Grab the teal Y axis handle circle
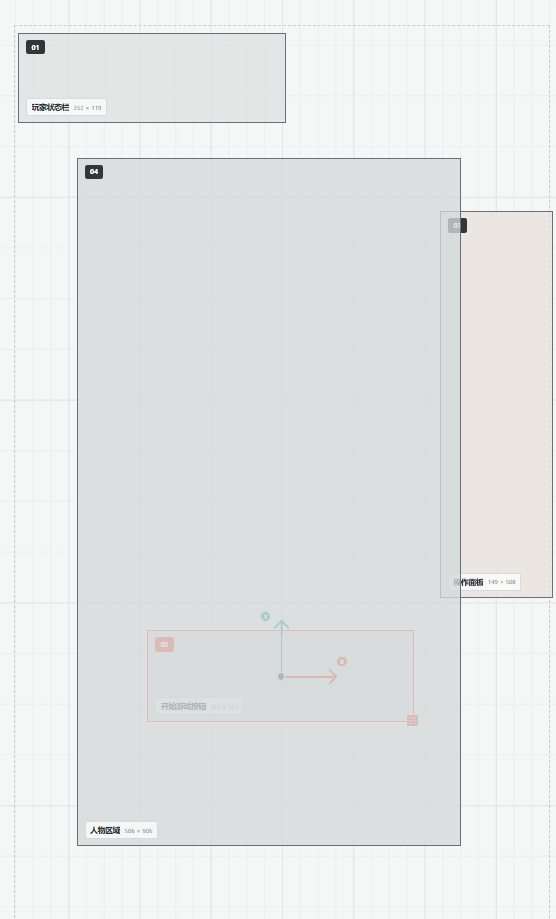 [x=265, y=617]
